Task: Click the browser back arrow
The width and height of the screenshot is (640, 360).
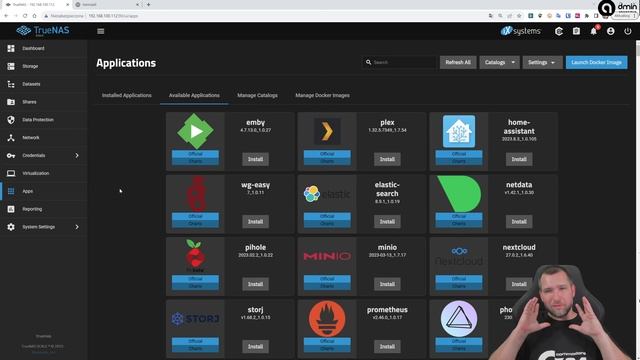Action: click(x=6, y=16)
